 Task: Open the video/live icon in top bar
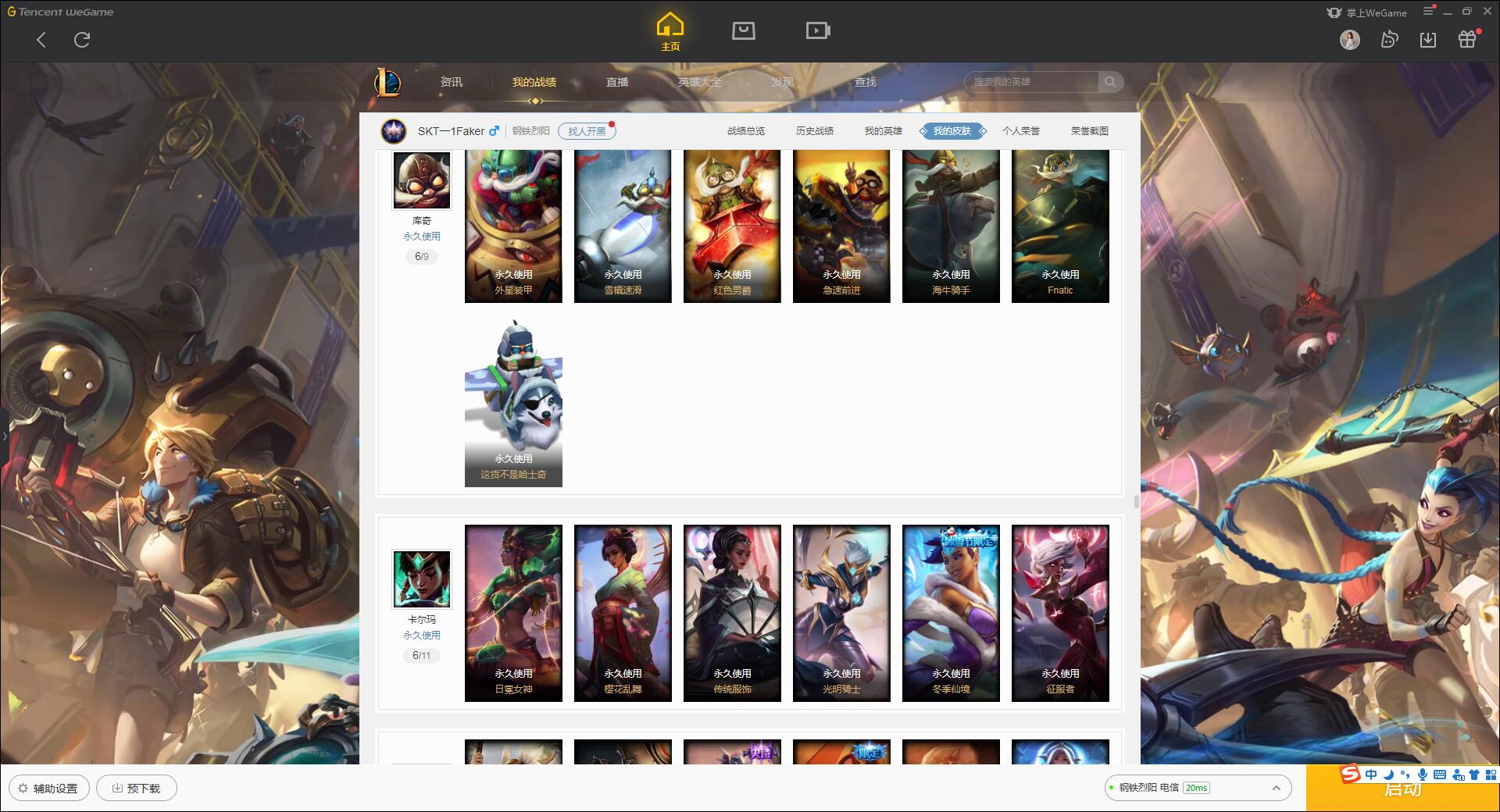(818, 30)
